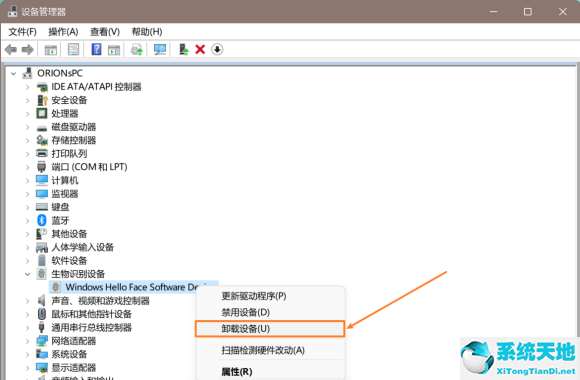This screenshot has height=380, width=580.
Task: Click the Update driver toolbar icon
Action: pyautogui.click(x=137, y=50)
